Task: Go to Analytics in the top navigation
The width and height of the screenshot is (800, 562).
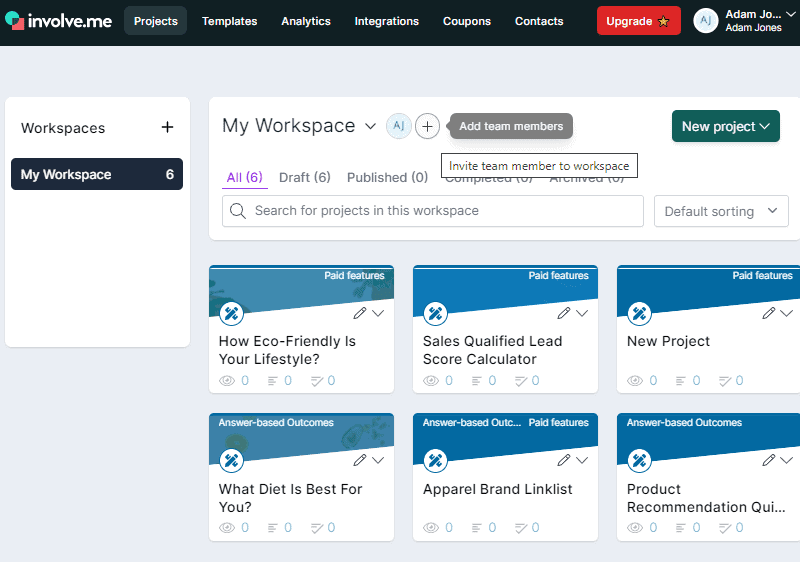Action: point(305,21)
